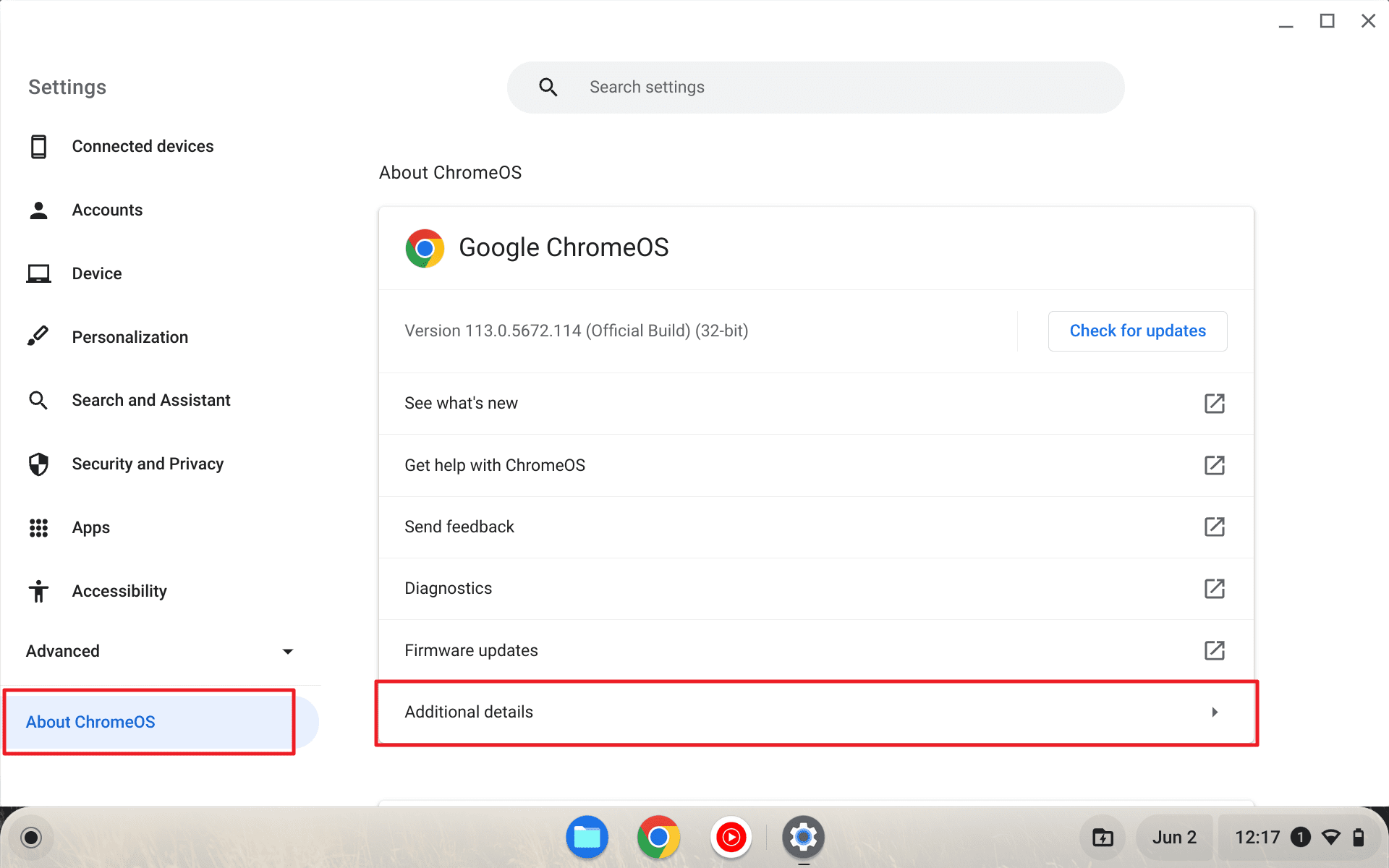This screenshot has height=868, width=1389.
Task: Click the Search settings field
Action: point(816,88)
